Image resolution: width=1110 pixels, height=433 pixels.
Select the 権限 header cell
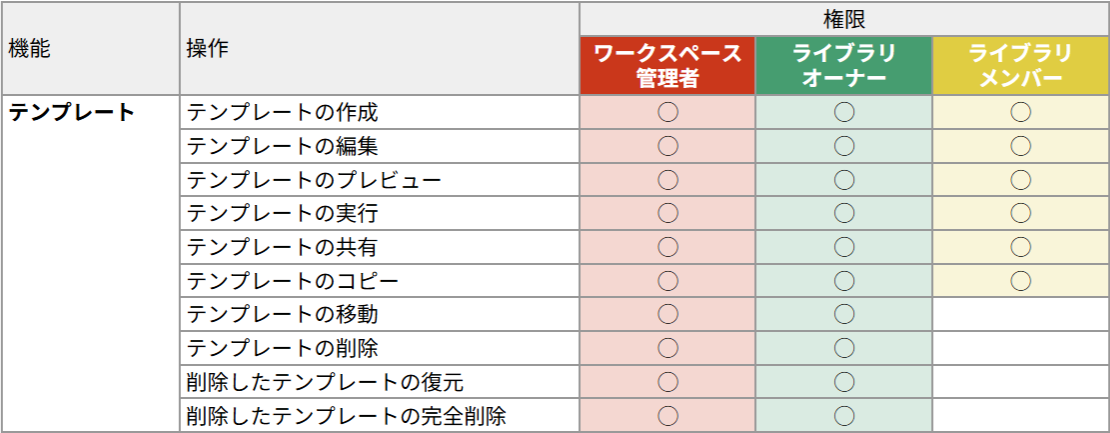844,19
